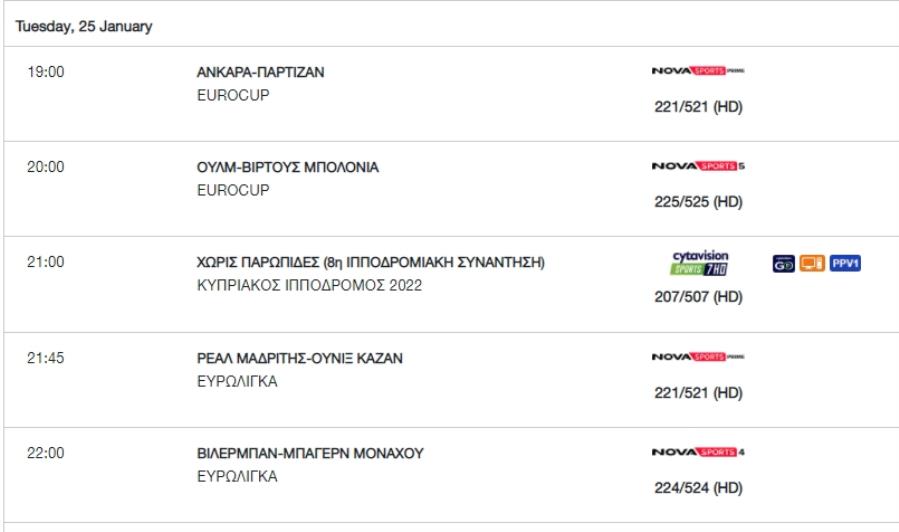Click the ΚΥΠΡΙΑΚΟΣ ΙΠΠΟΔΡΟΜΟΣ 2022 subtitle
The width and height of the screenshot is (899, 532).
(x=310, y=285)
